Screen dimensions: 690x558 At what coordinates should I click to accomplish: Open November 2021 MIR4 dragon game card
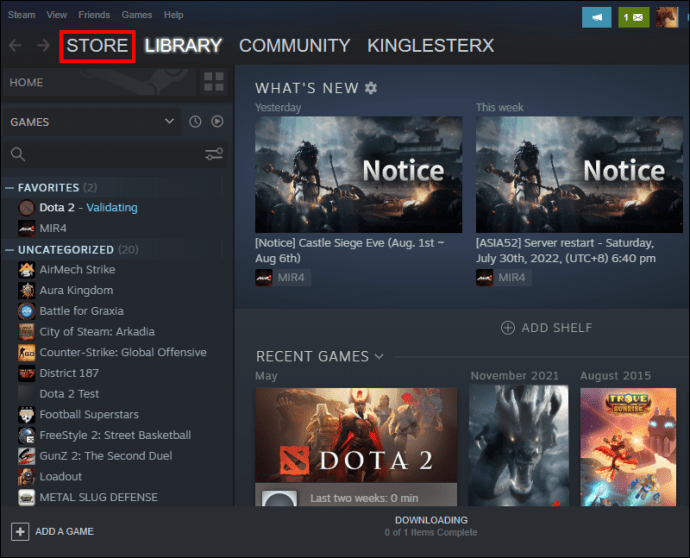tap(518, 445)
